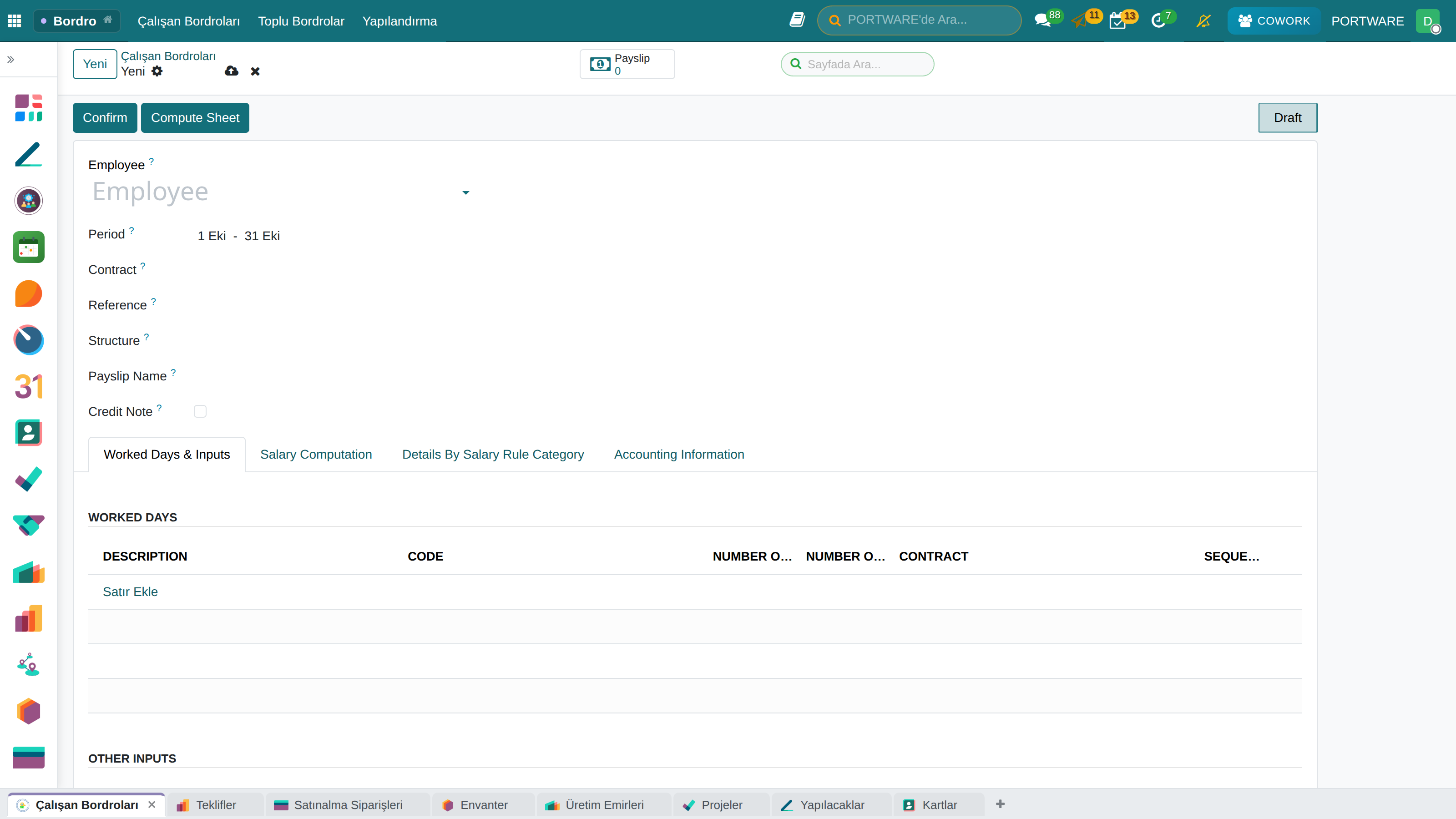
Task: Click the Confirm button
Action: [x=105, y=117]
